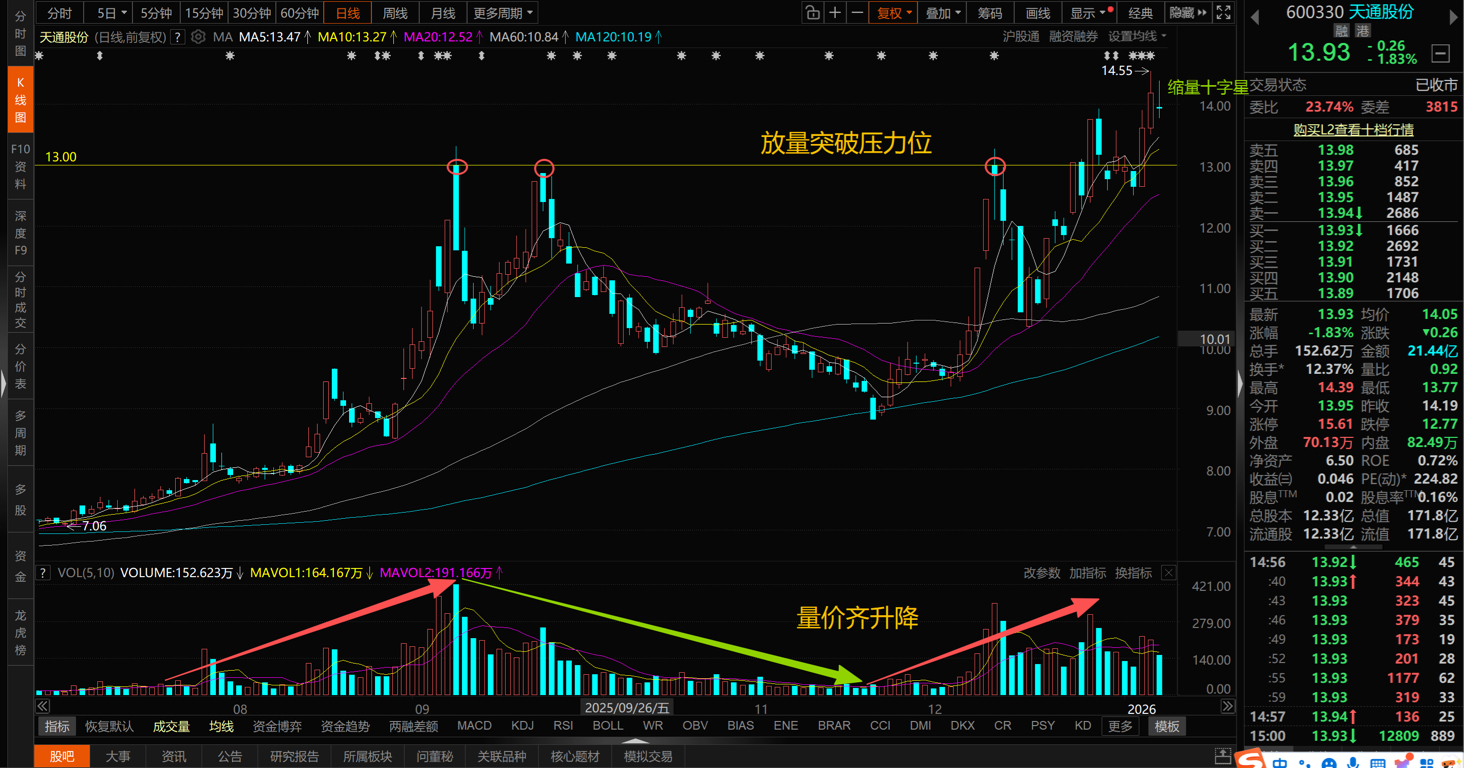Click 画线 drawing button
Screen dimensions: 1464x768
click(1038, 13)
